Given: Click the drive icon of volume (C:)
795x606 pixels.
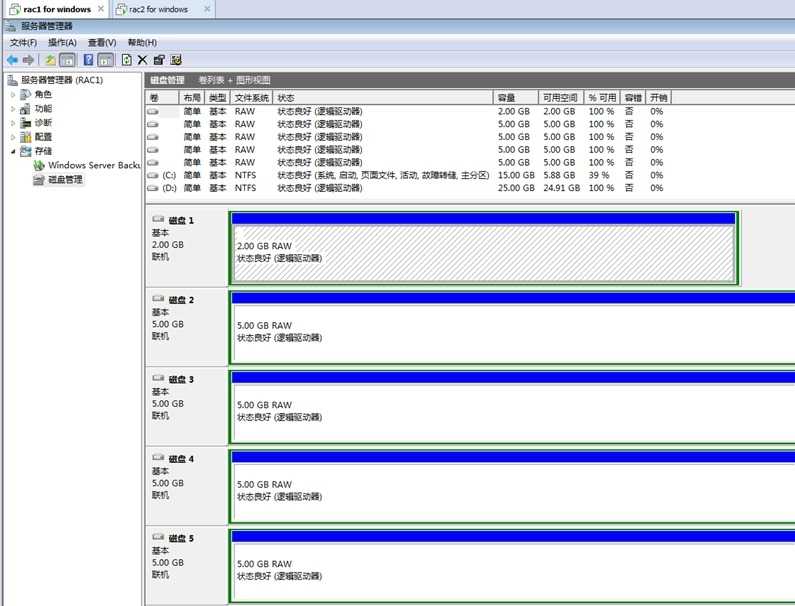Looking at the screenshot, I should pyautogui.click(x=153, y=175).
